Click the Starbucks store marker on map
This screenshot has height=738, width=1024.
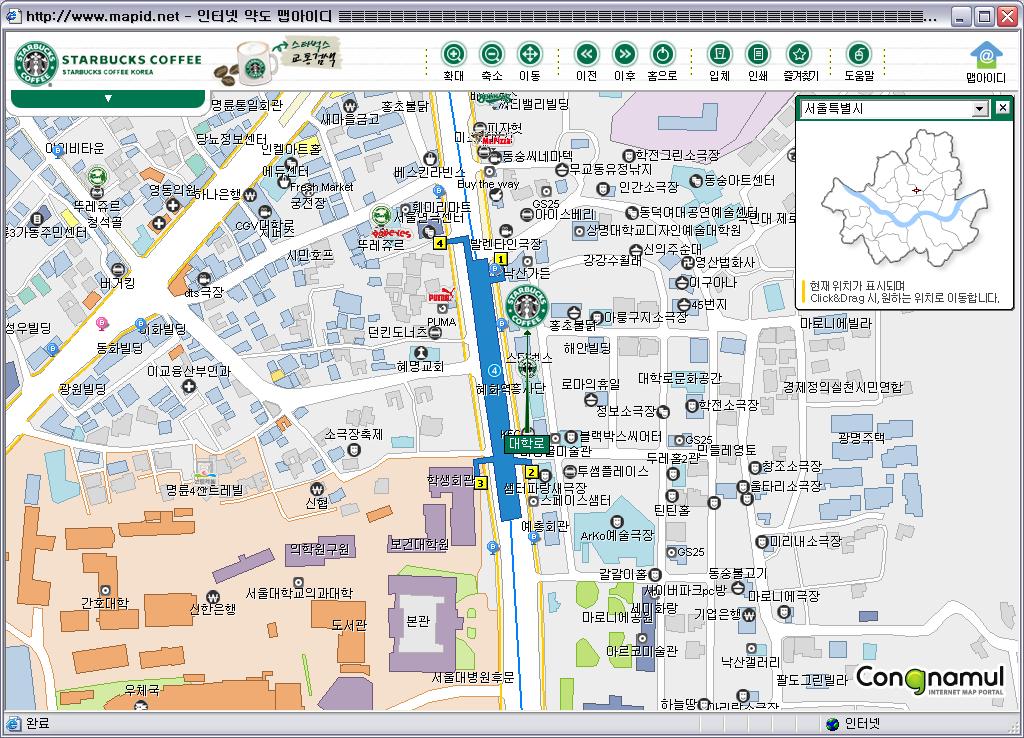coord(526,306)
